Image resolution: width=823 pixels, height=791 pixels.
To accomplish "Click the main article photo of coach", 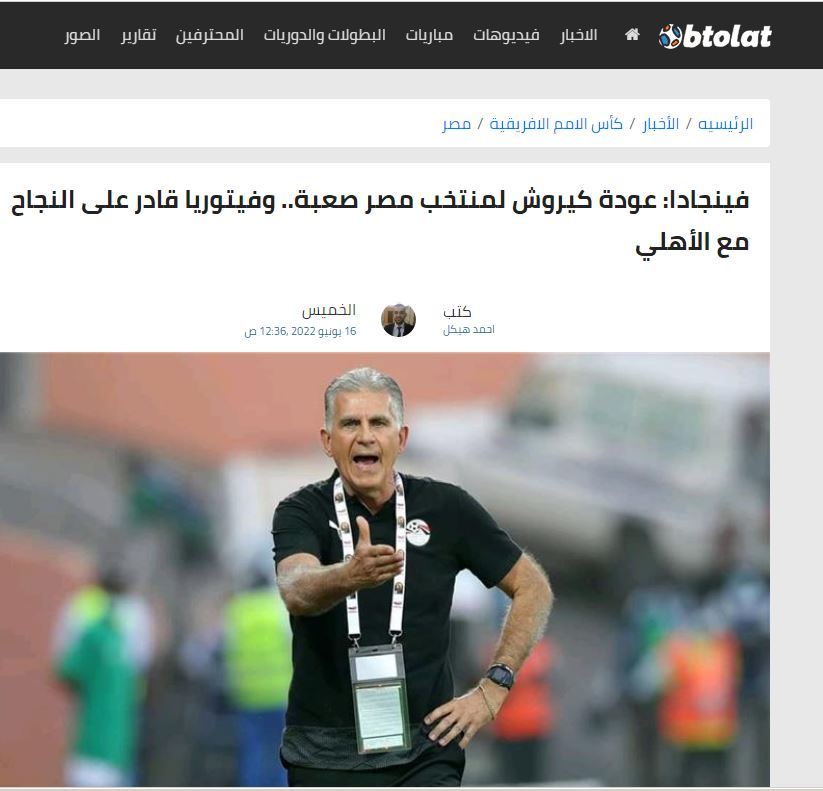I will 385,569.
